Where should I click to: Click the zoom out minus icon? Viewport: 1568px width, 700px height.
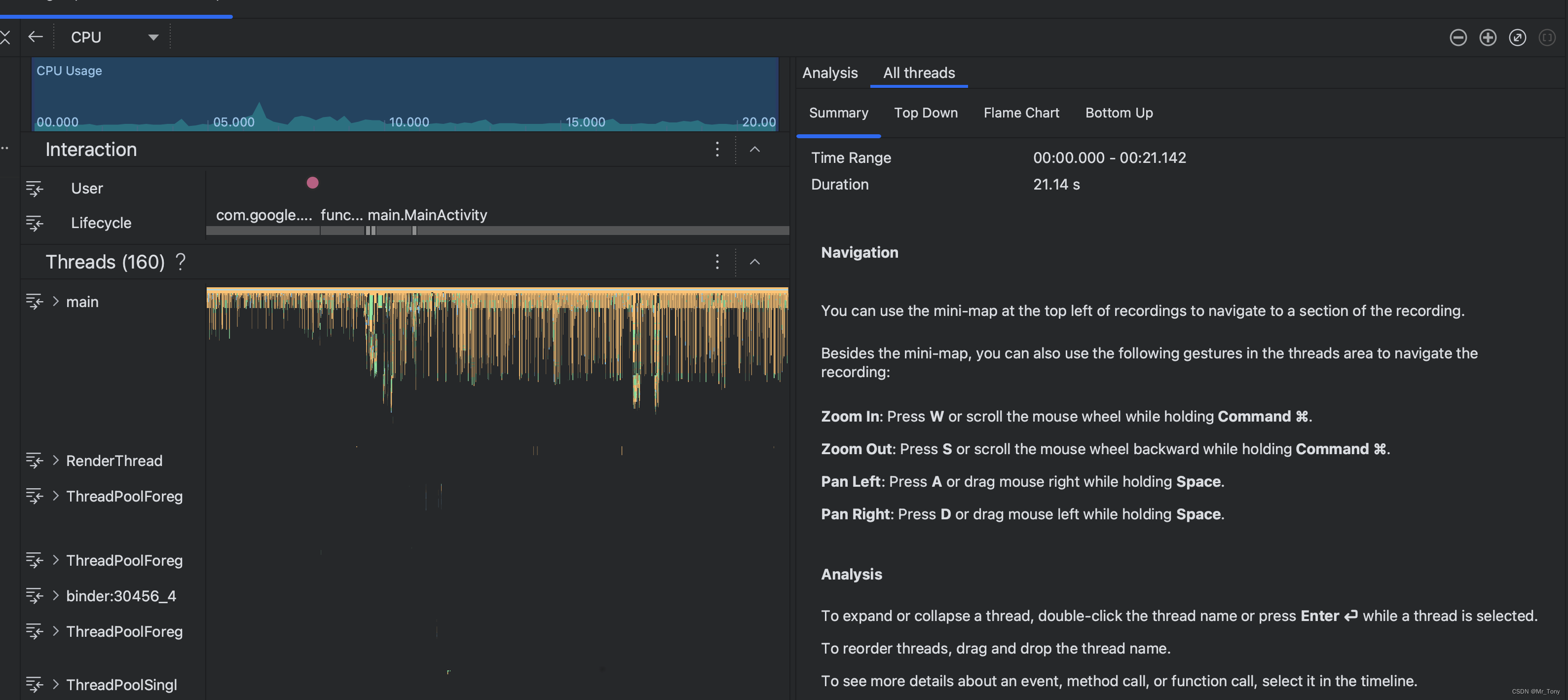(1458, 38)
